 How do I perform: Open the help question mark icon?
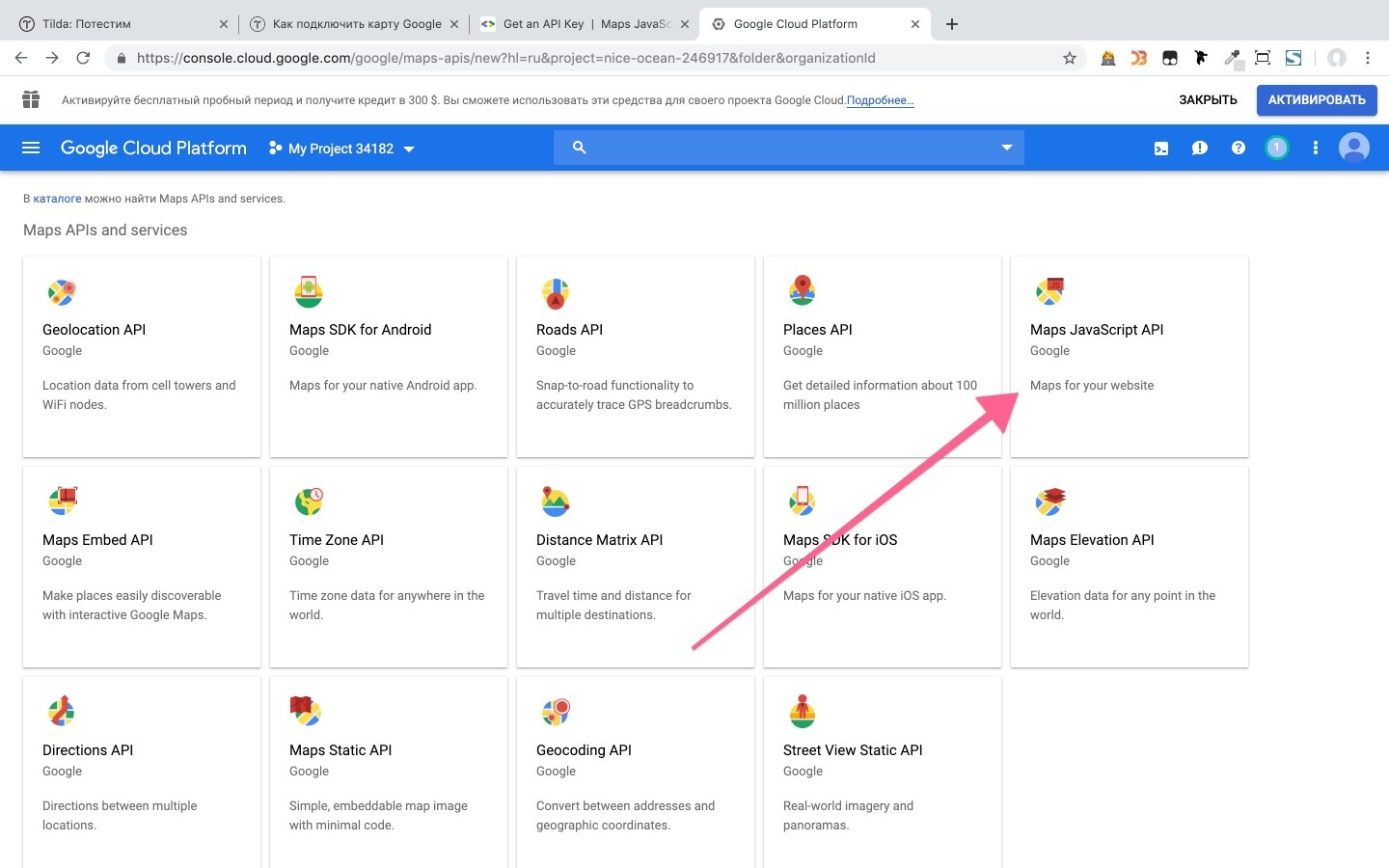[1239, 148]
